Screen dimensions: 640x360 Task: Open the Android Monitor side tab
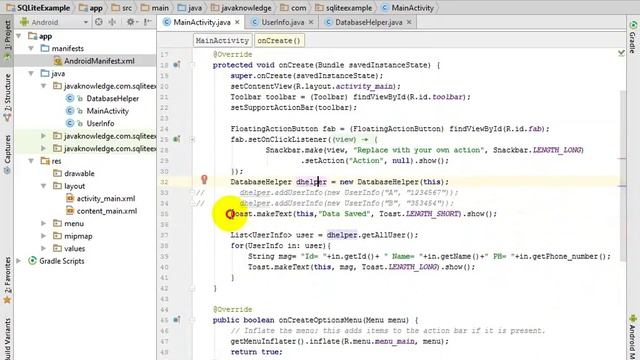(x=633, y=337)
